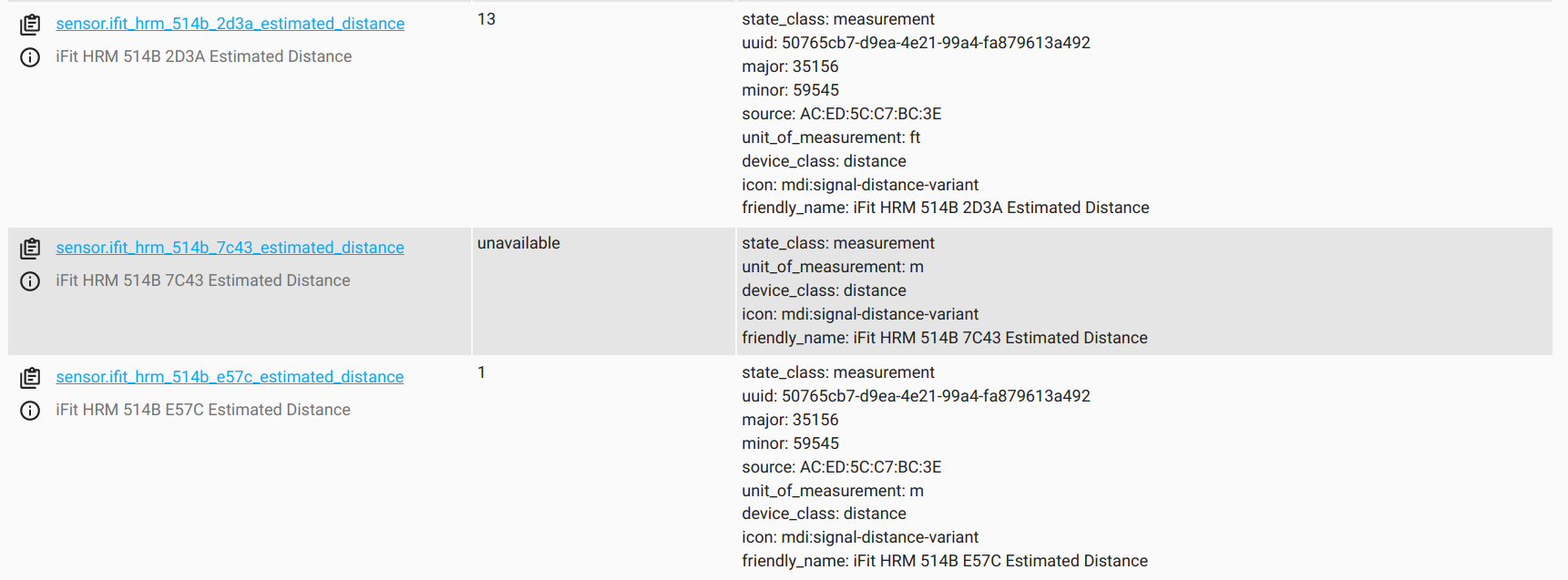This screenshot has width=1568, height=580.
Task: Open sensor.ifit_hrm_514b_e57c_estimated_distance entity link
Action: coord(229,376)
